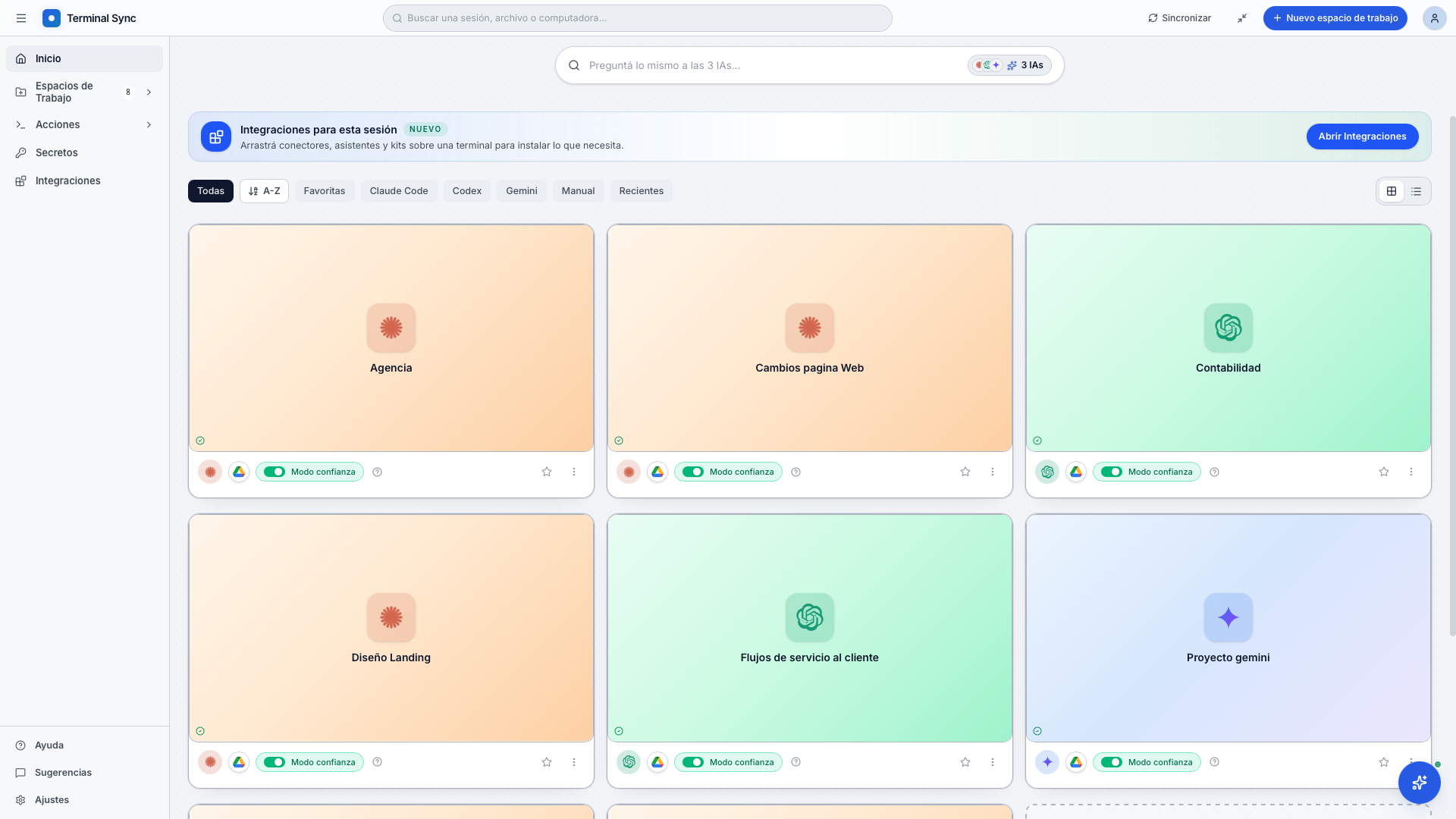Toggle Modo confianza for Proyecto gemini

point(1112,762)
